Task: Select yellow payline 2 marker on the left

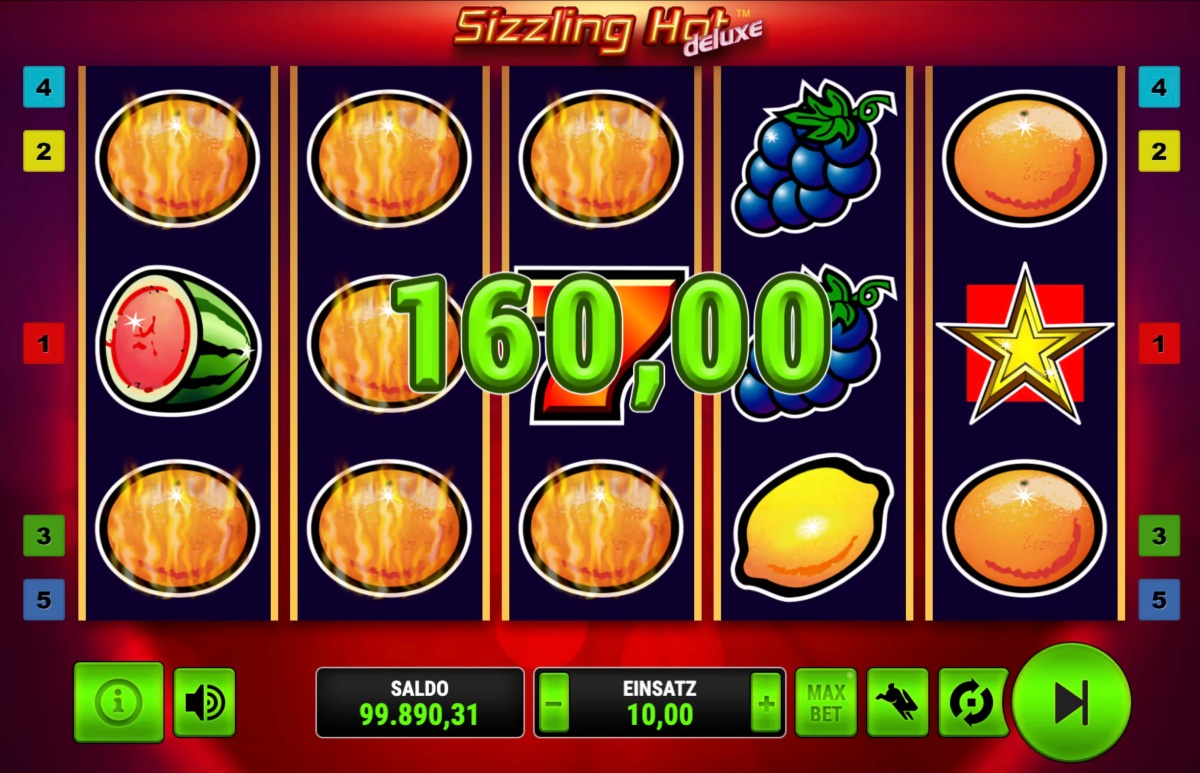Action: point(44,151)
